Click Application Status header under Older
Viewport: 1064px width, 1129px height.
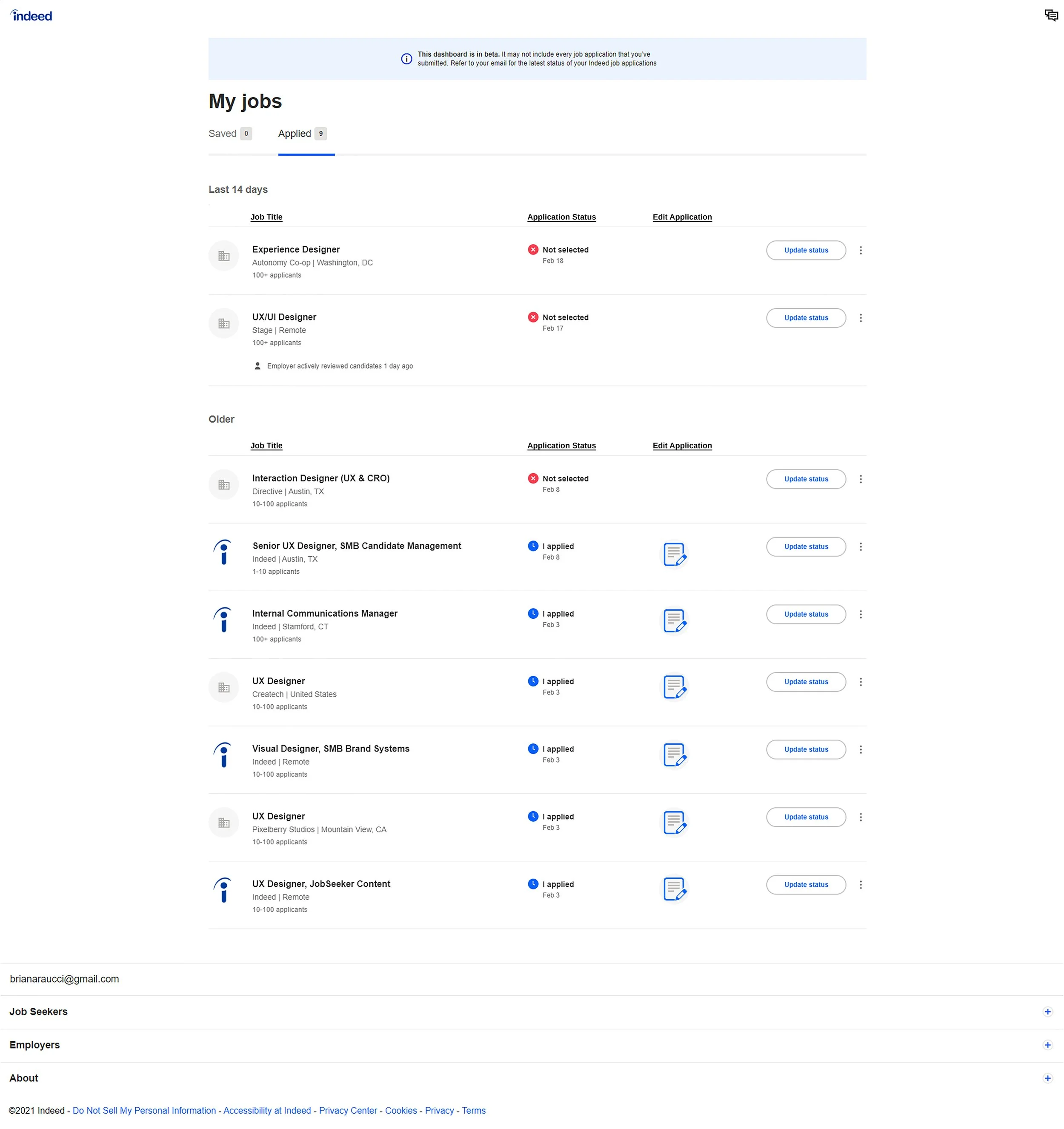pos(562,446)
